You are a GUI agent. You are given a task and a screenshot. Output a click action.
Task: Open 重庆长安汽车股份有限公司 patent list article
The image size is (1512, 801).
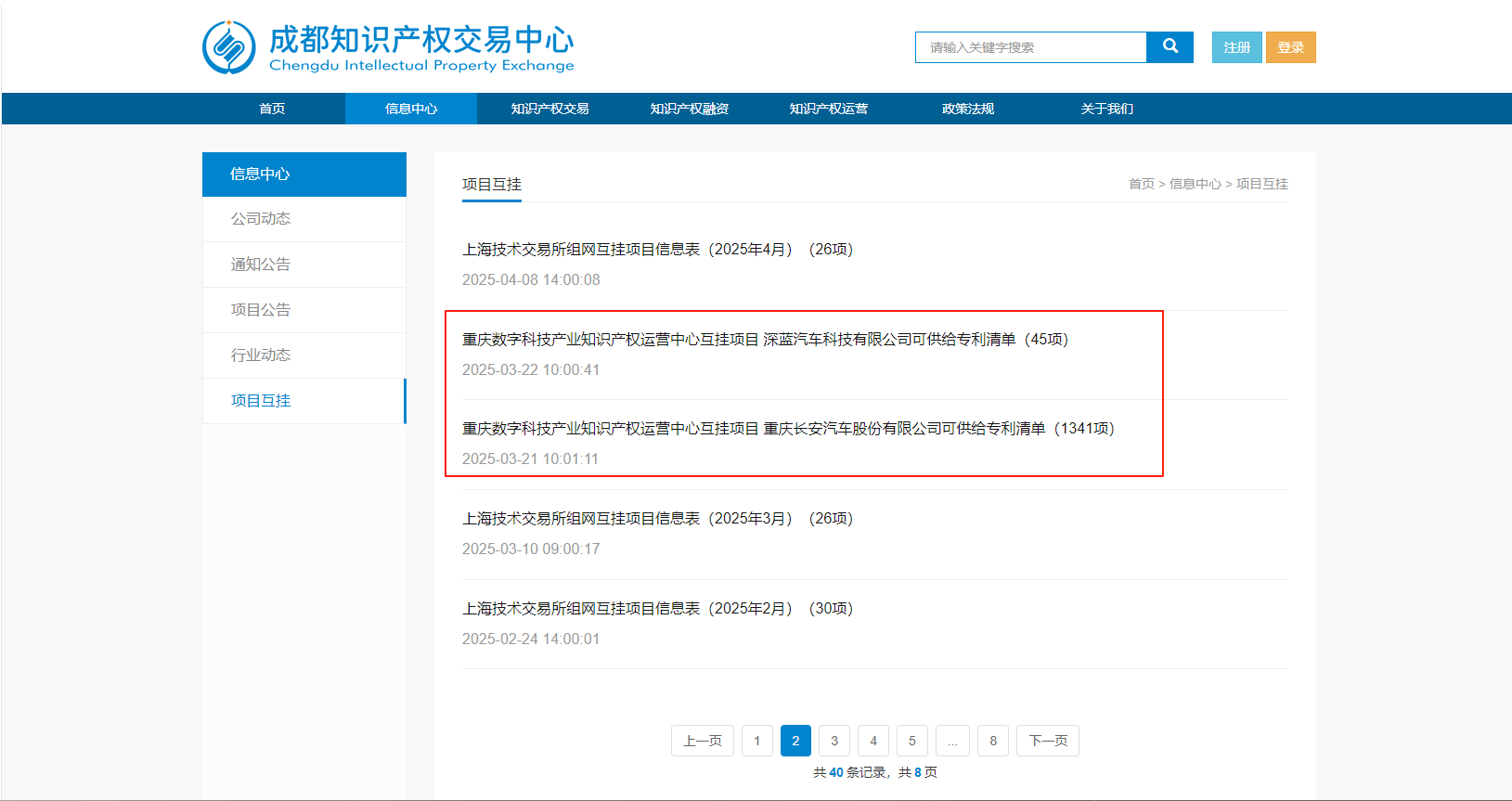(x=789, y=429)
